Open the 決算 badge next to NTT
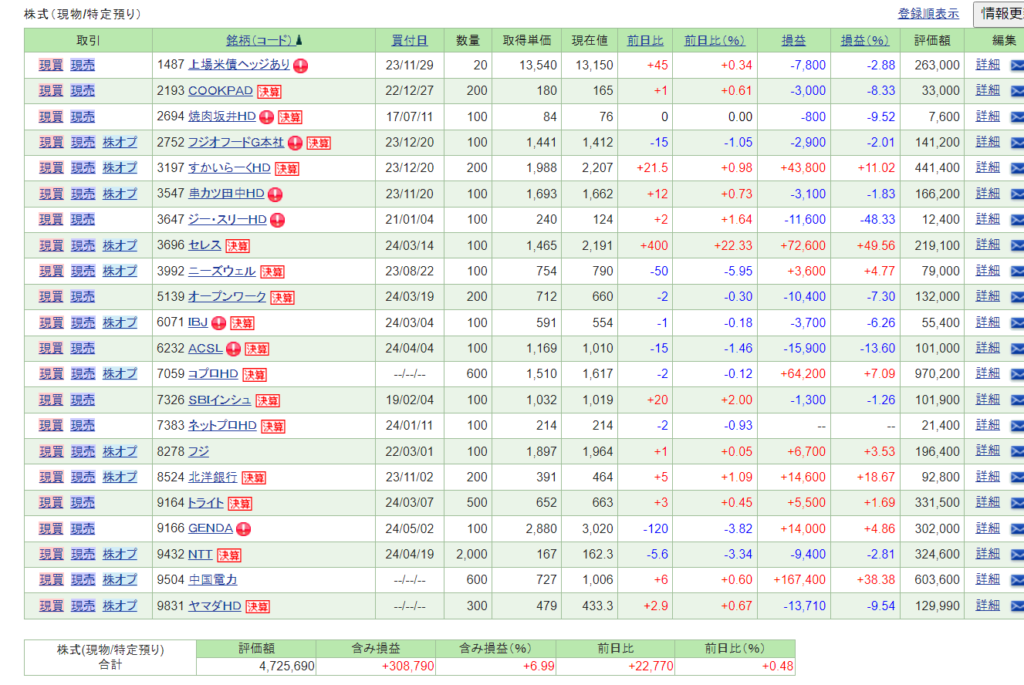This screenshot has width=1024, height=685. (229, 554)
